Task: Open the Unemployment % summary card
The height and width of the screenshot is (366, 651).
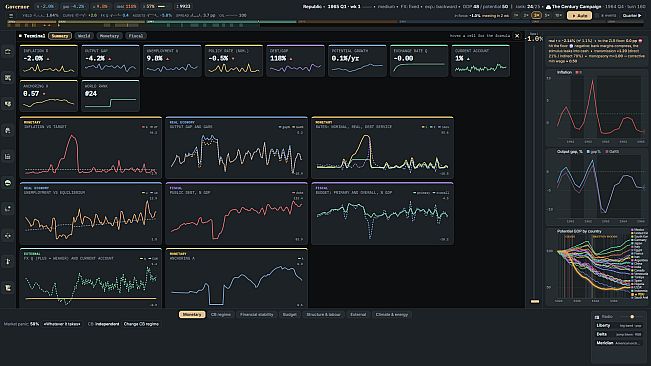Action: (x=172, y=61)
